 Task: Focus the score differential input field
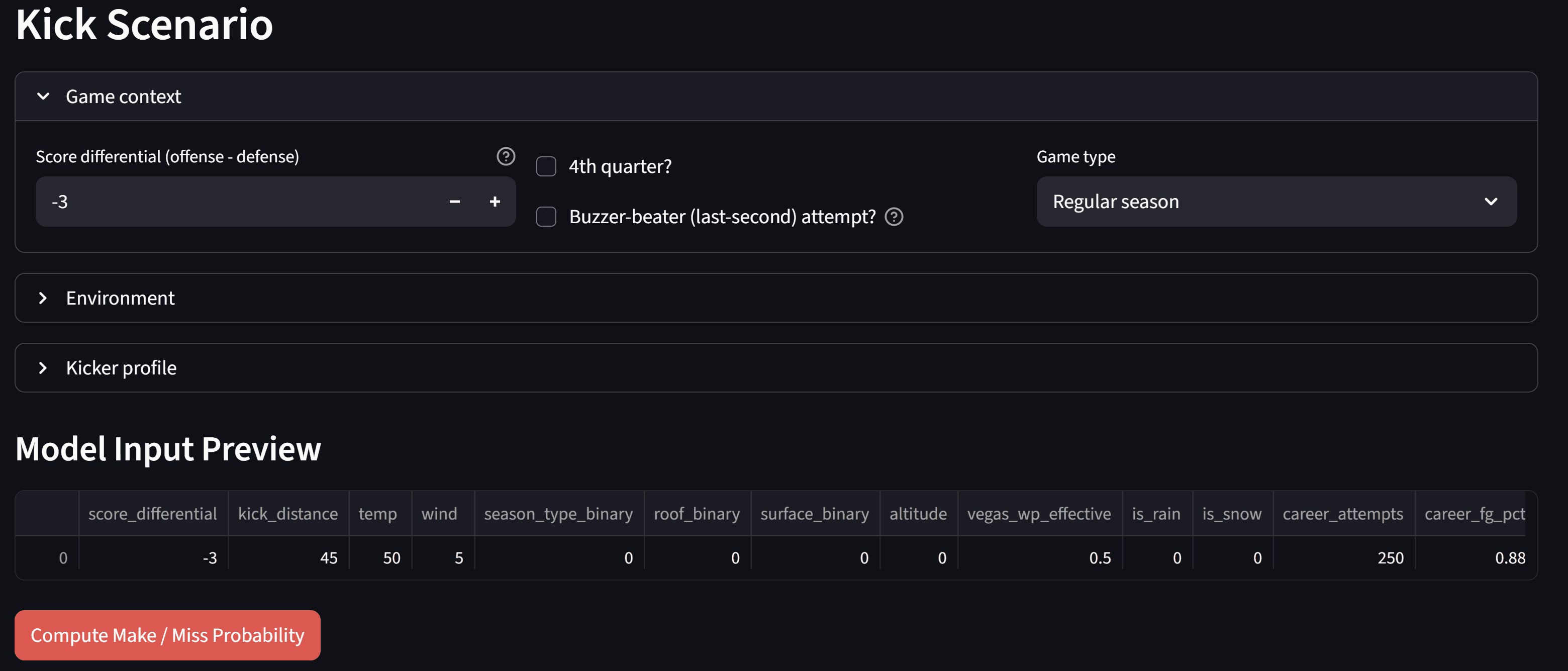(x=235, y=202)
